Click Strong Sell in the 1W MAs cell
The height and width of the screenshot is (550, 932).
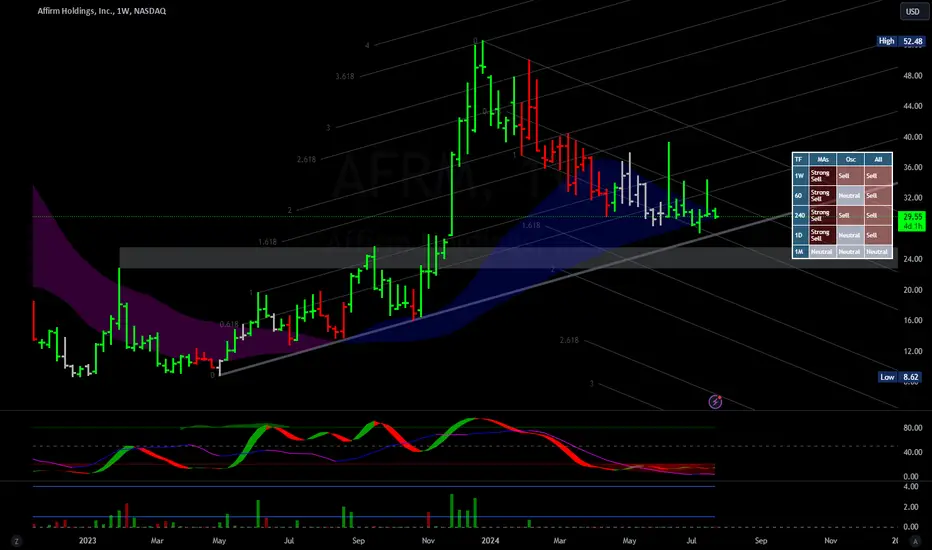[x=823, y=176]
